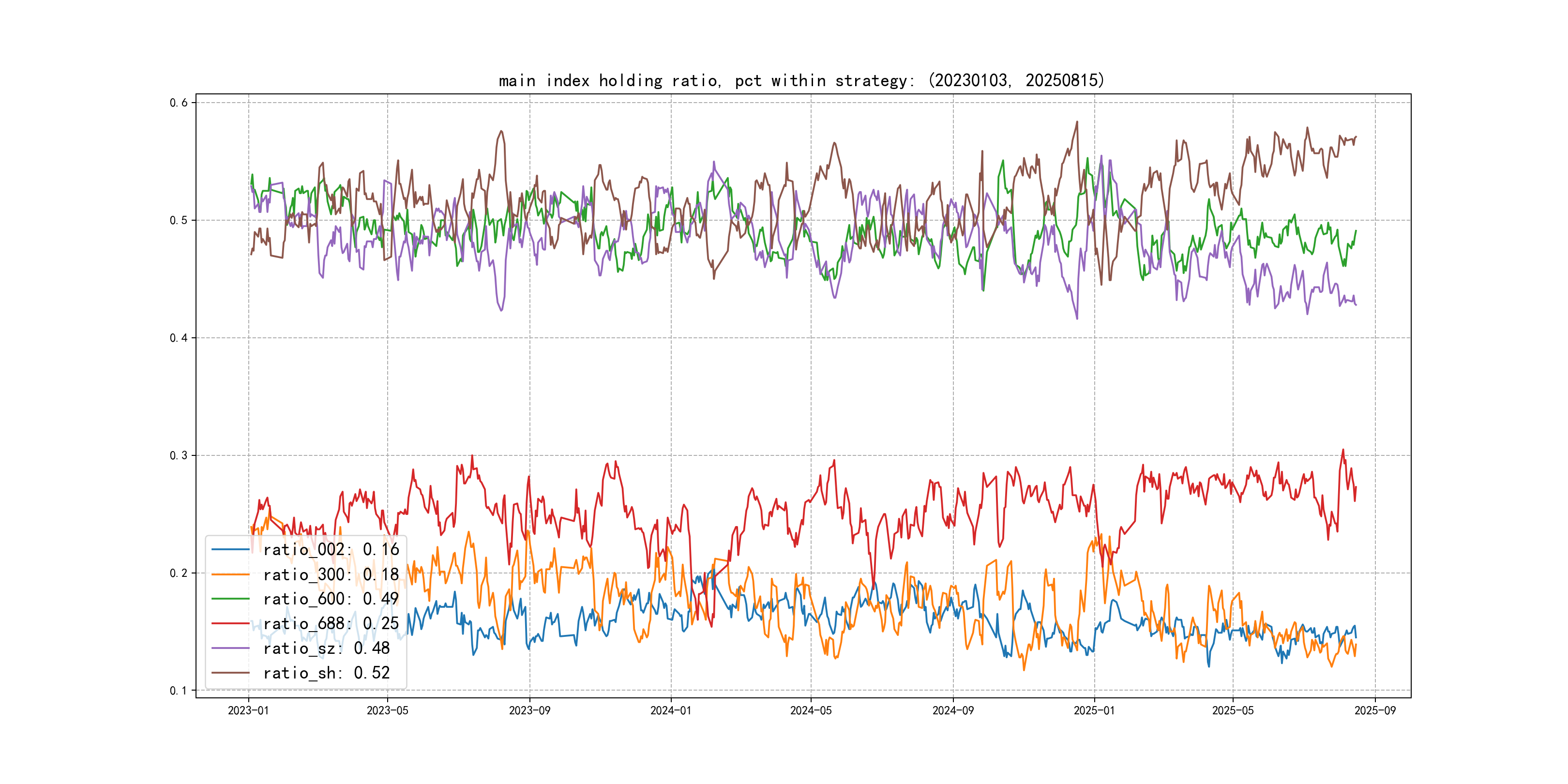Click the 0.1 y-axis tick label

pos(179,690)
